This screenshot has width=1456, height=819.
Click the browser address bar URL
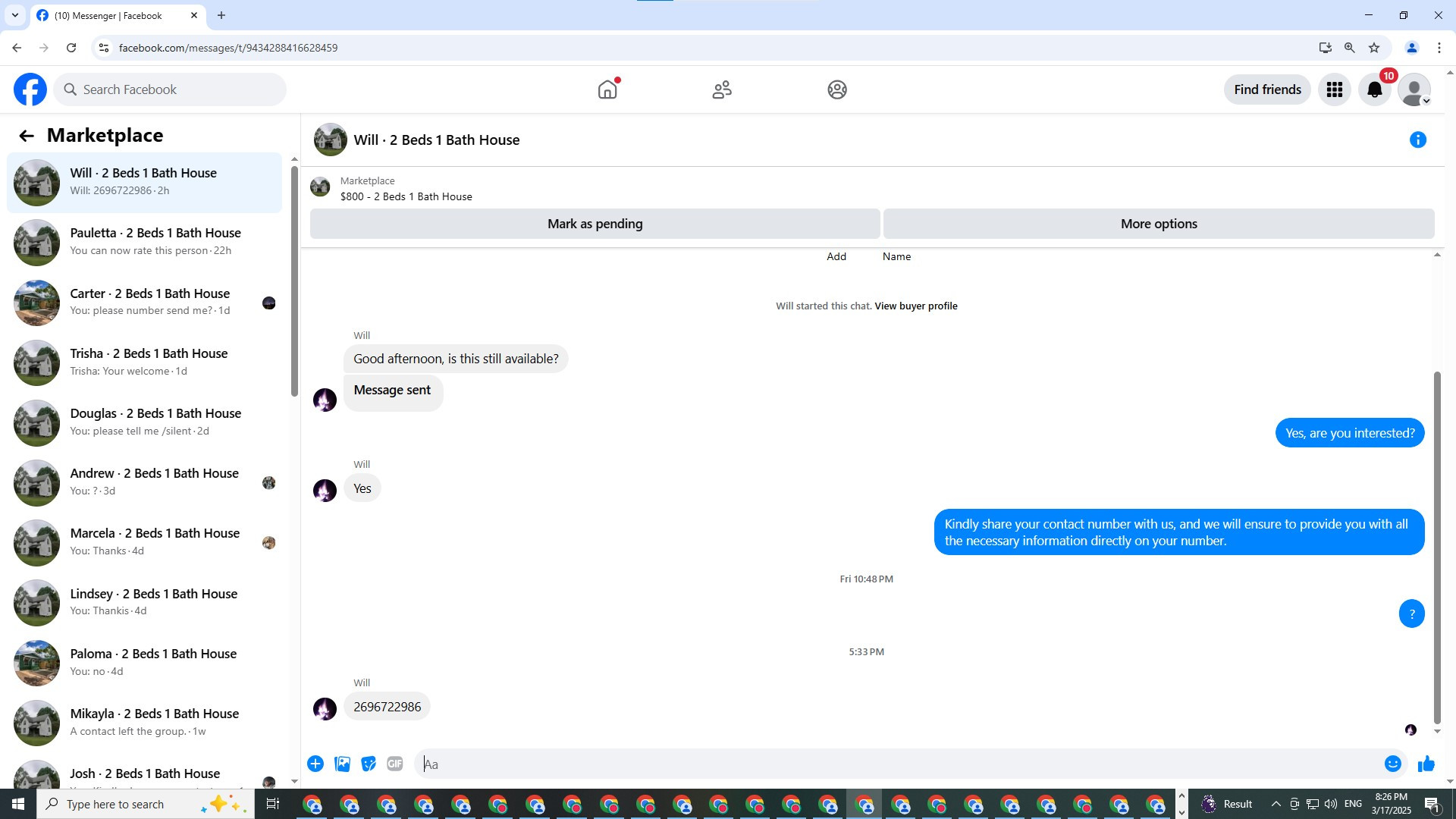[228, 48]
